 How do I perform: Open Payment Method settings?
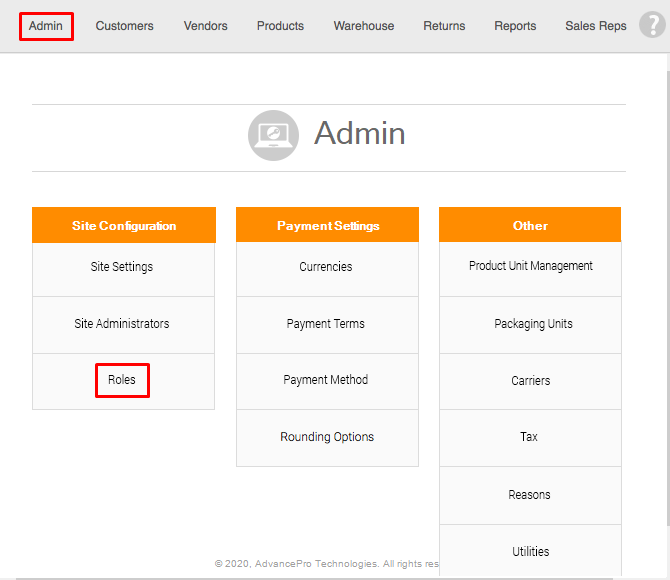[326, 380]
